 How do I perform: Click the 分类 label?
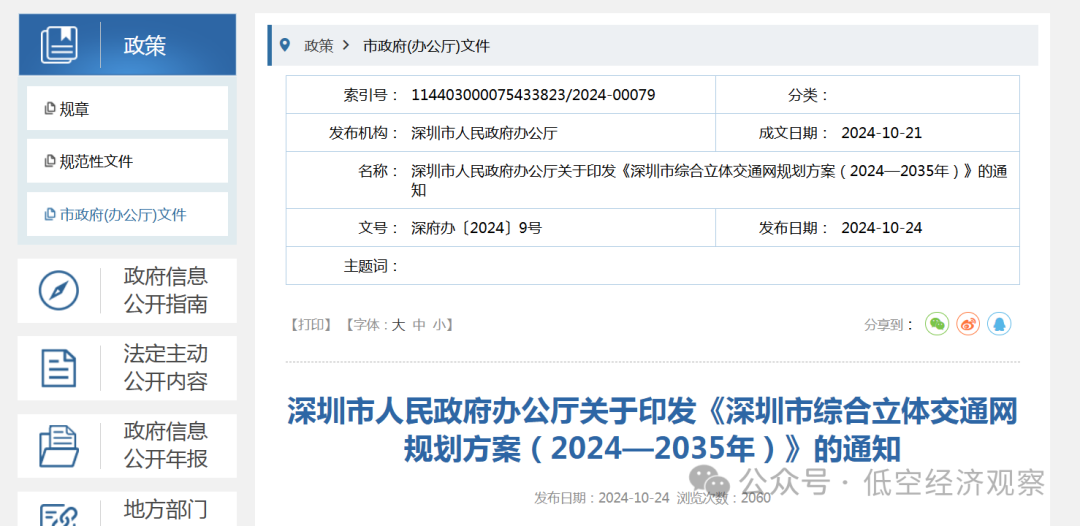pyautogui.click(x=809, y=95)
